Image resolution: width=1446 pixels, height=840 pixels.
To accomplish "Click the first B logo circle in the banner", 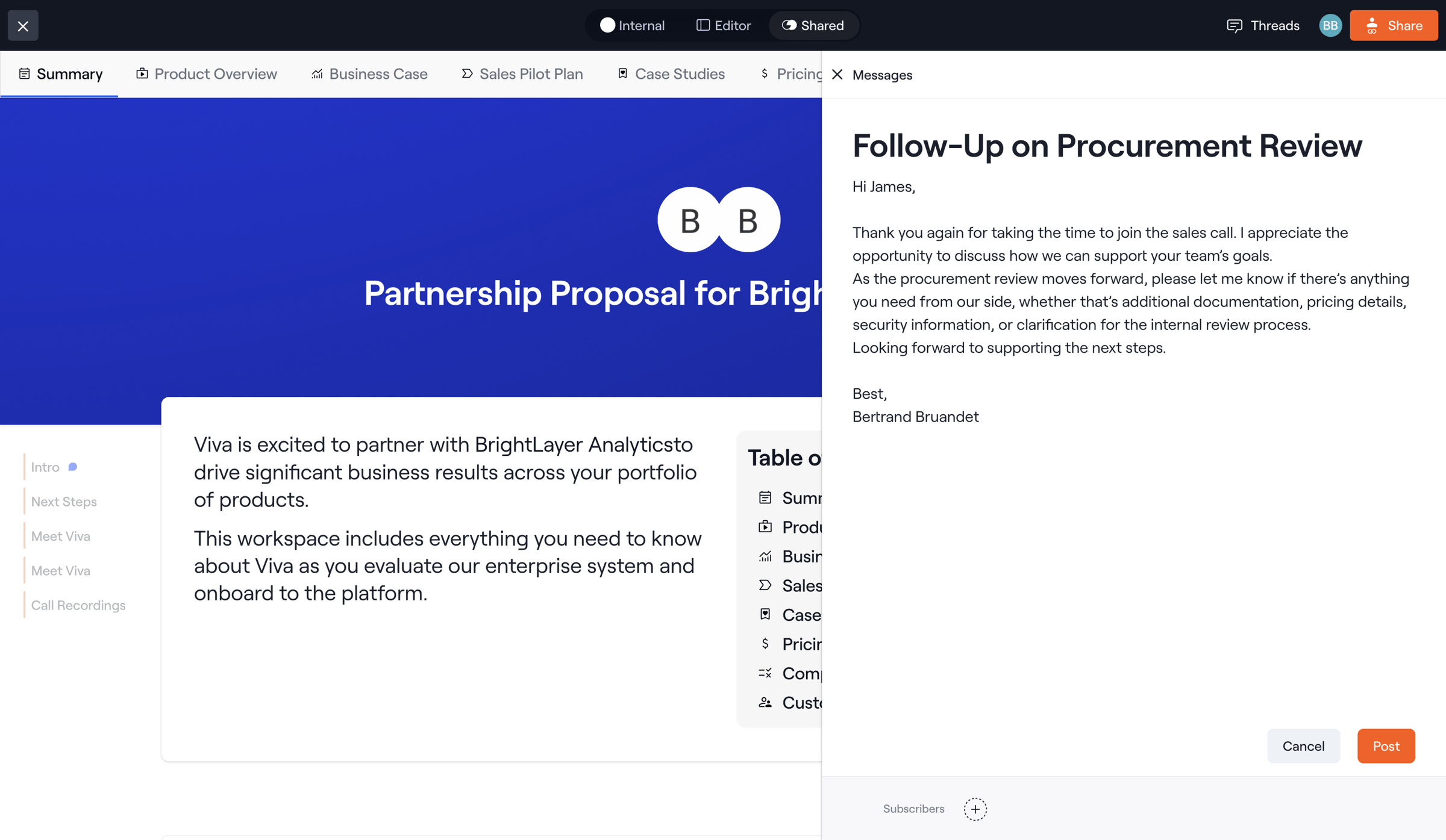I will 689,220.
